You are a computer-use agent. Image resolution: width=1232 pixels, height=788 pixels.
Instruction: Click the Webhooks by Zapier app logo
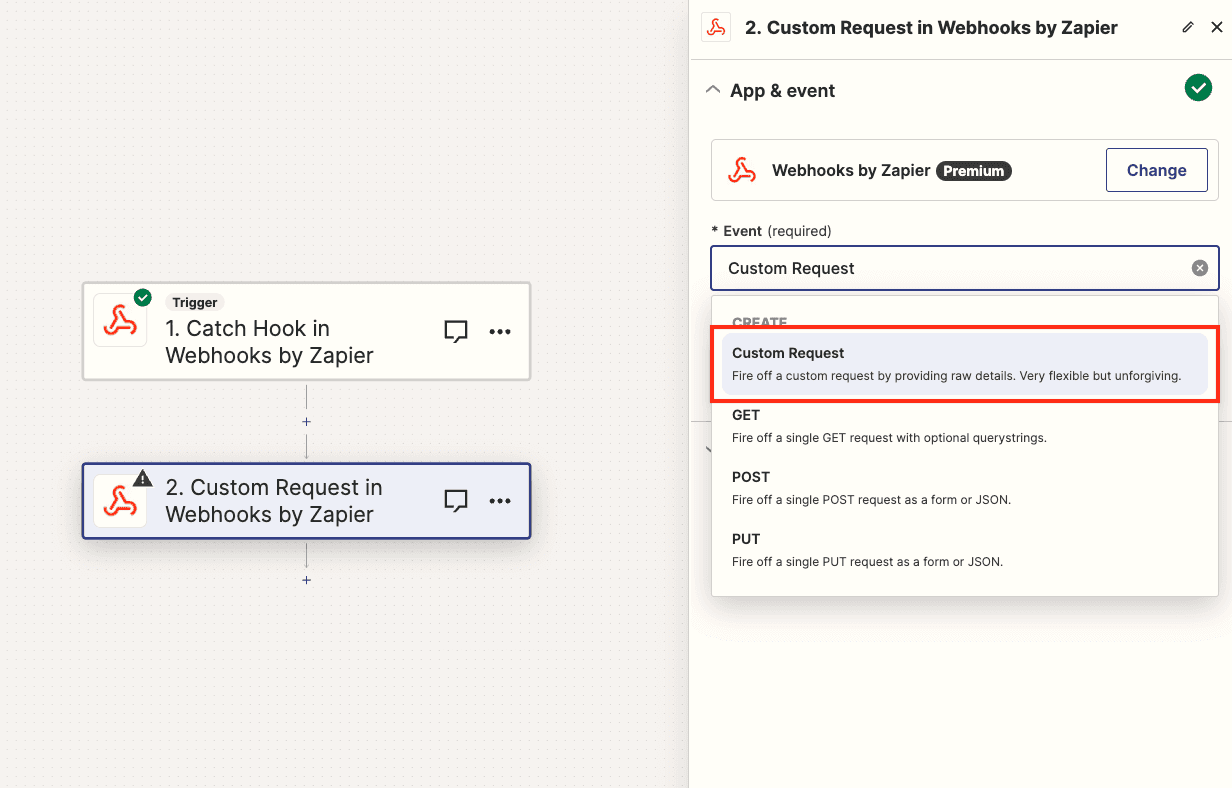(742, 170)
